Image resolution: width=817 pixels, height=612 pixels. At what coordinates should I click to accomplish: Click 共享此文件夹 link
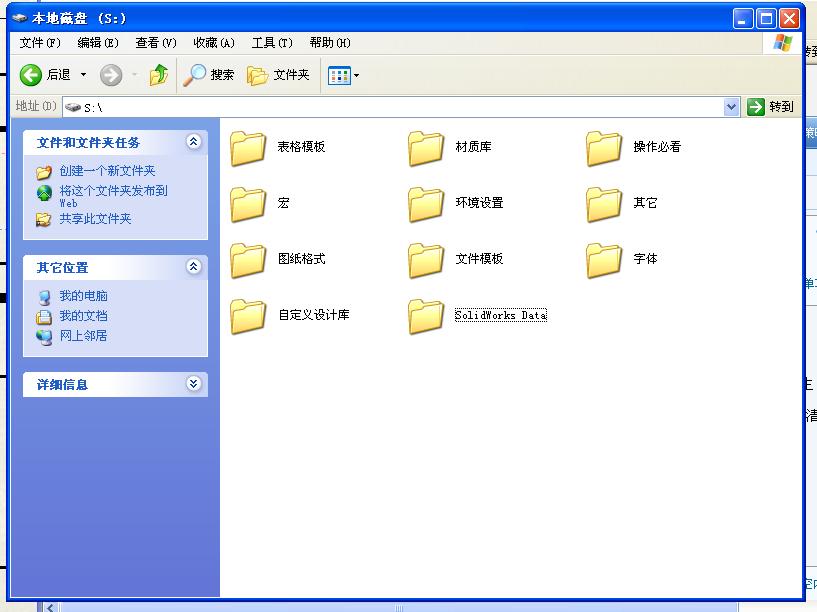click(x=95, y=219)
